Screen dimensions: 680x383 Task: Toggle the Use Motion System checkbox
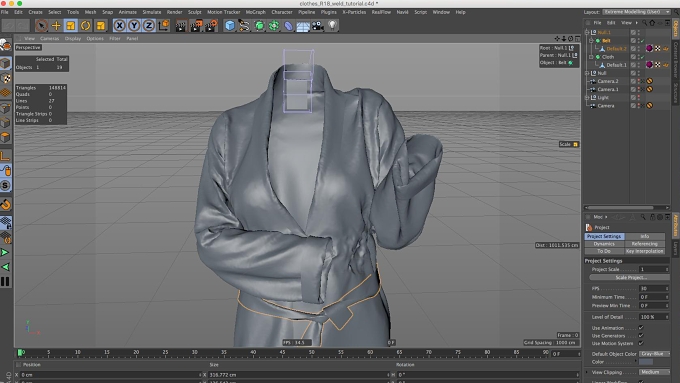[641, 344]
